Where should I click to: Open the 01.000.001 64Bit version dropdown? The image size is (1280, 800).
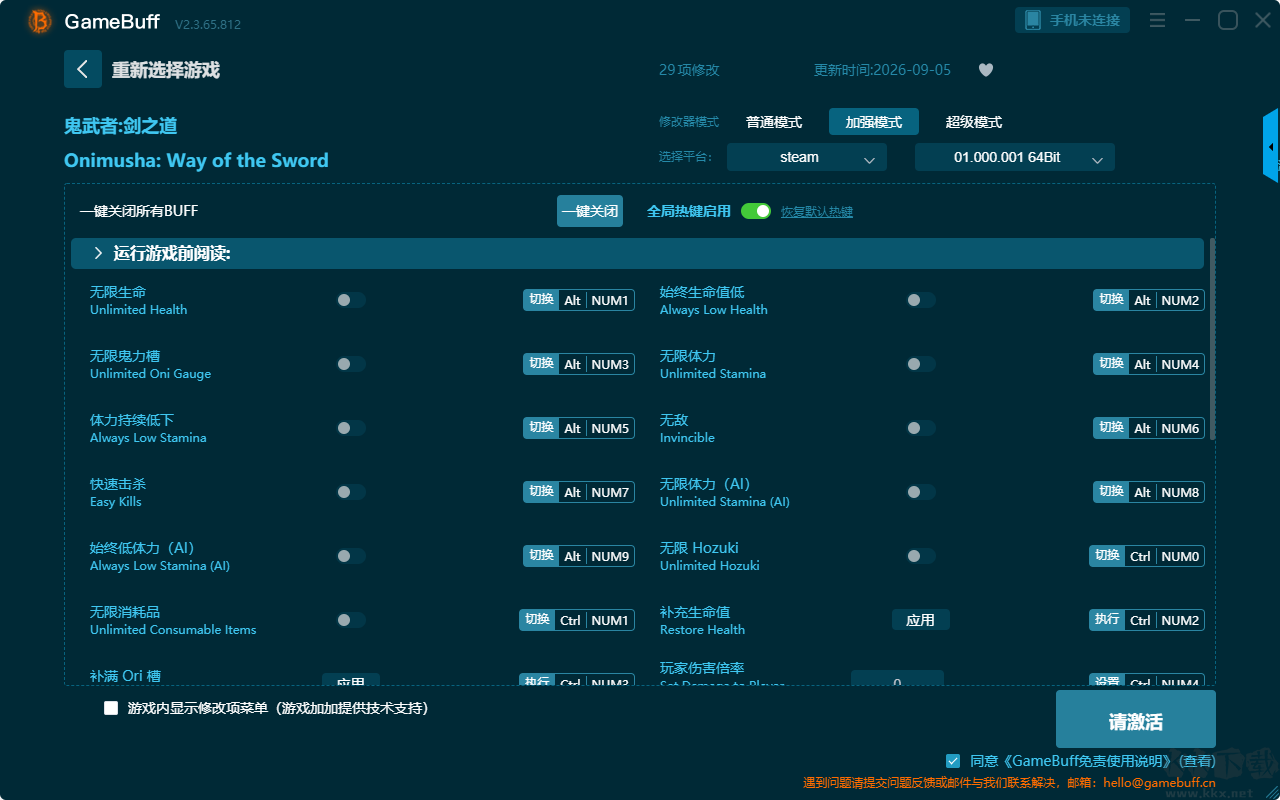[x=1015, y=157]
